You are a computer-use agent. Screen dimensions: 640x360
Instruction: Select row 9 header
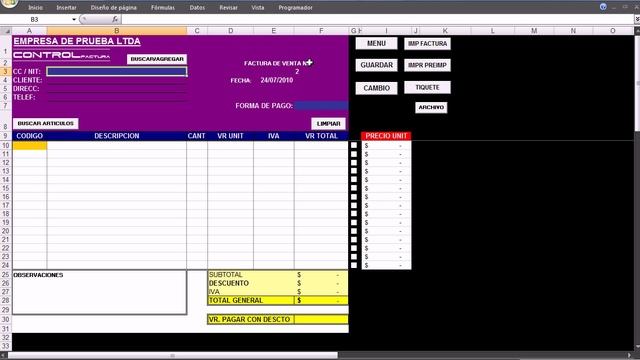(x=6, y=136)
